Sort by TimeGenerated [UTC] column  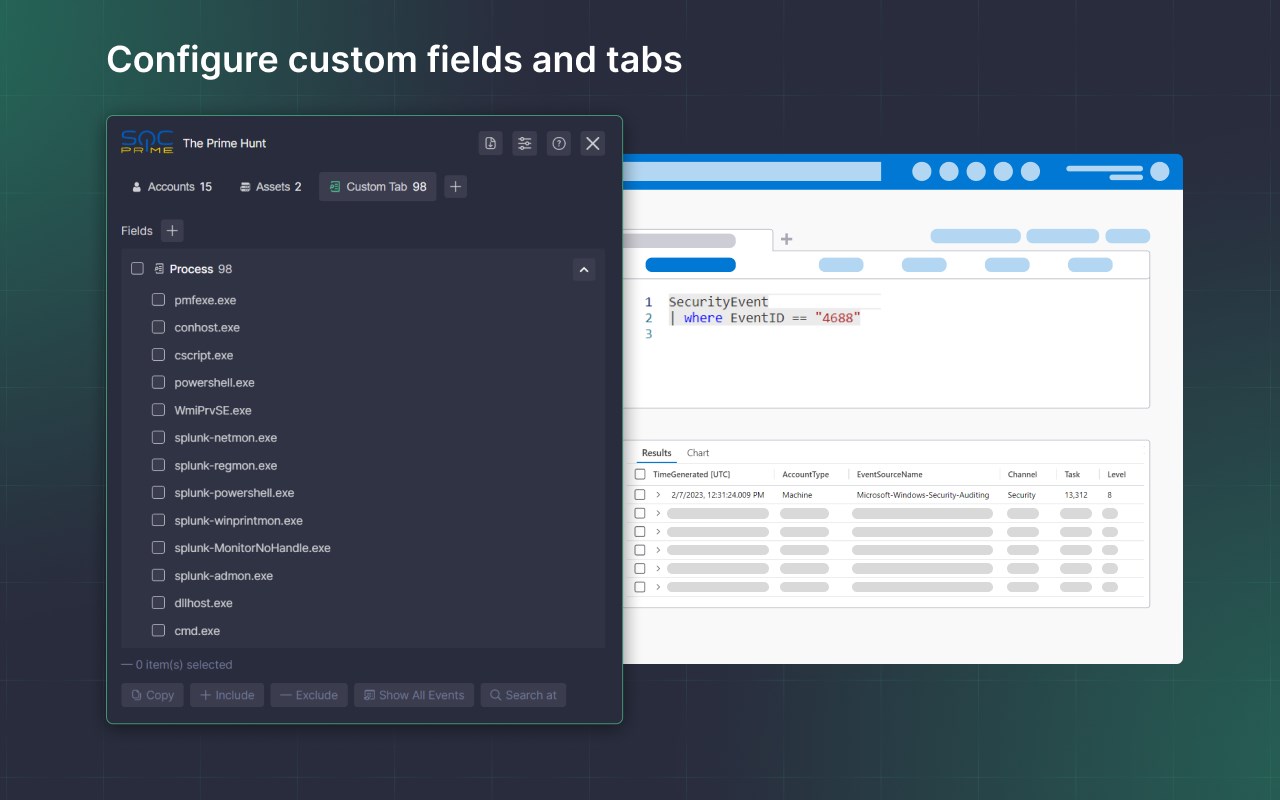tap(691, 474)
